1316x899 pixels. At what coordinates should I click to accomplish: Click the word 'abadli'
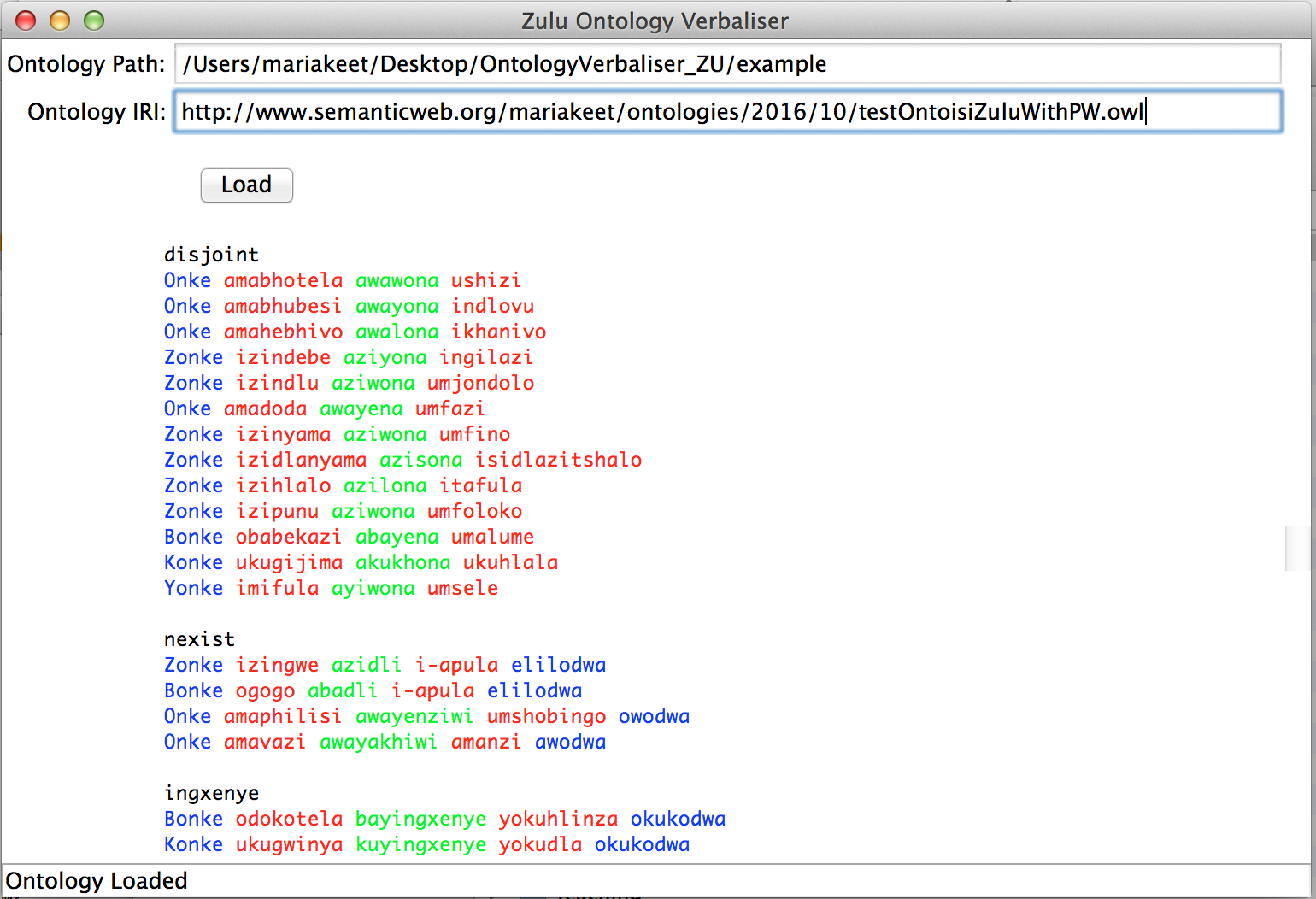(x=342, y=690)
